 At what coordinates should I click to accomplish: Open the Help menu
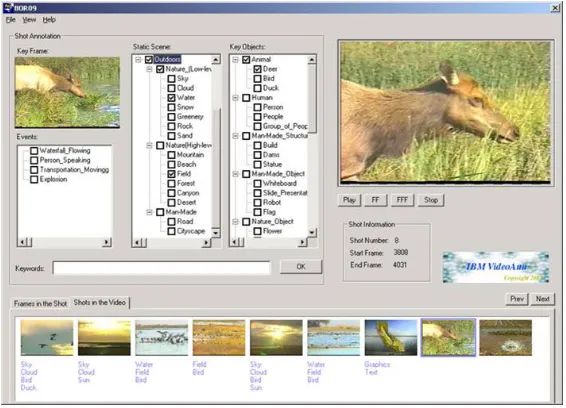point(49,20)
